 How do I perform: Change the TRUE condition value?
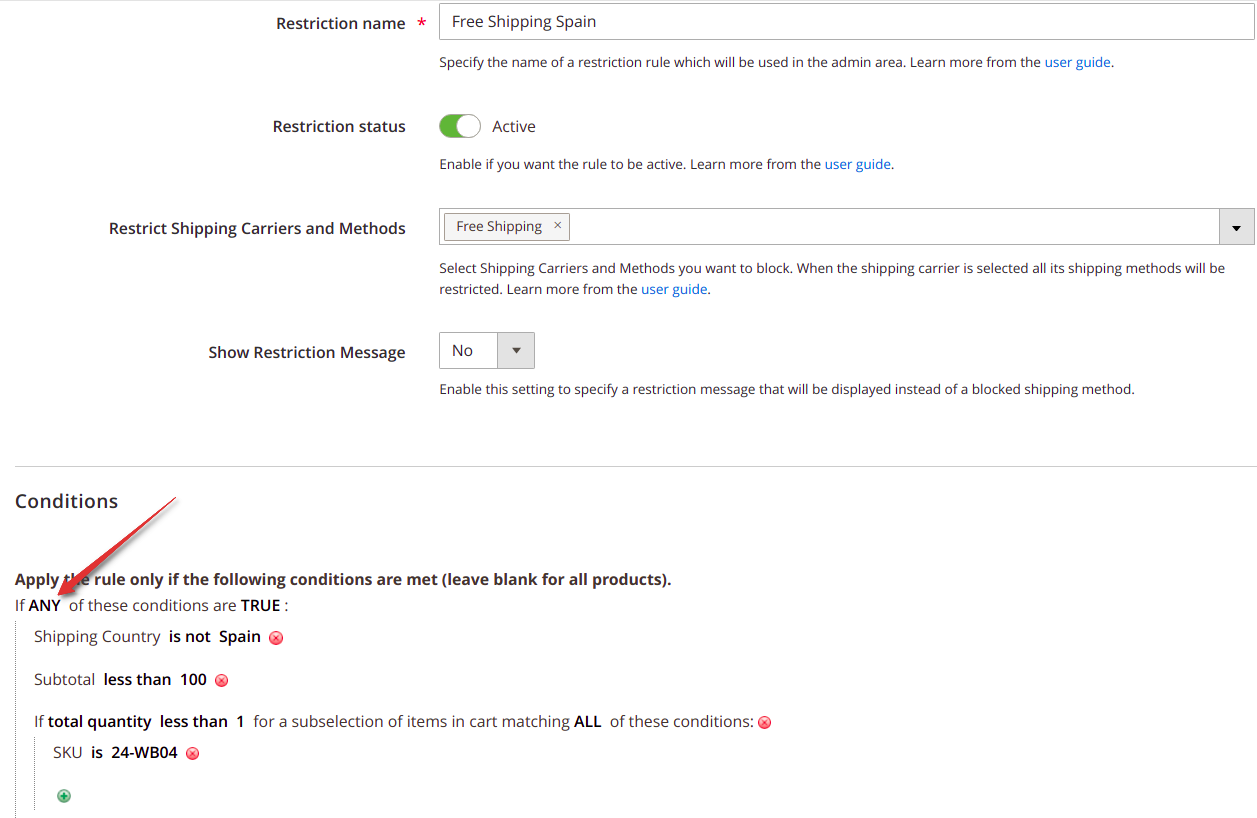[x=261, y=605]
